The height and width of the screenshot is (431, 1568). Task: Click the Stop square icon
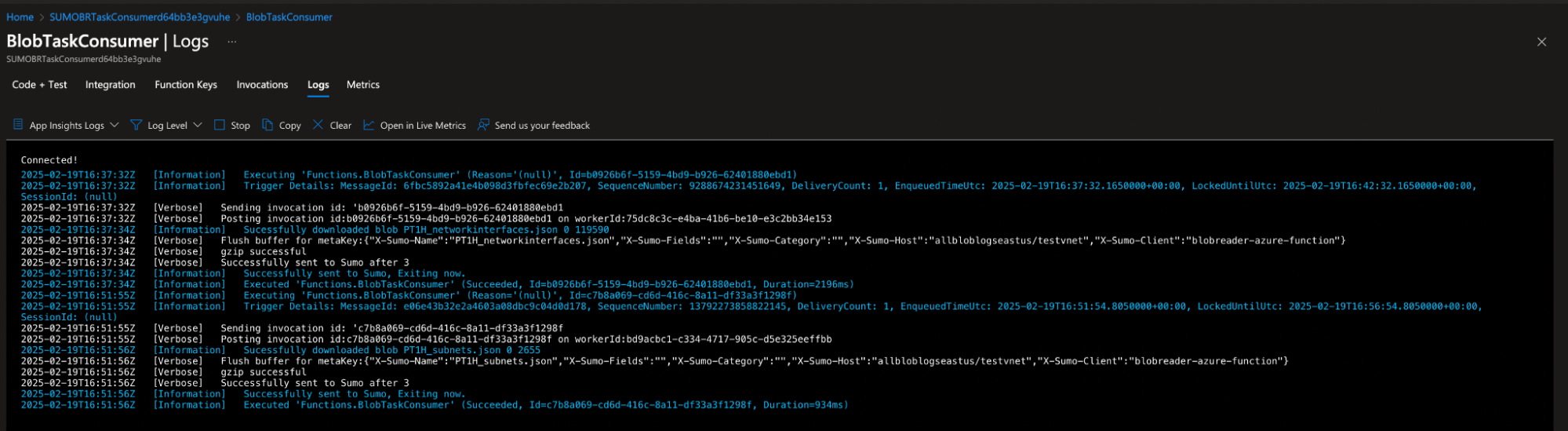pyautogui.click(x=220, y=125)
